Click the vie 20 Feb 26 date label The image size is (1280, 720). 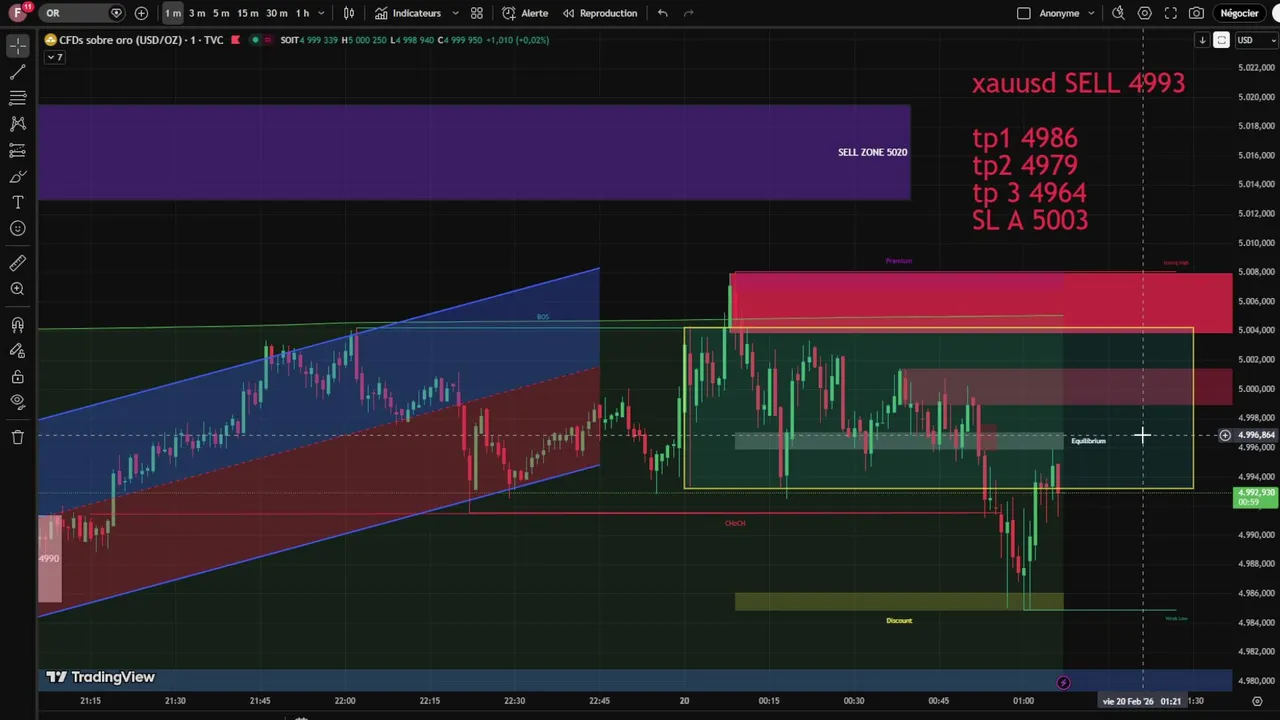1142,701
